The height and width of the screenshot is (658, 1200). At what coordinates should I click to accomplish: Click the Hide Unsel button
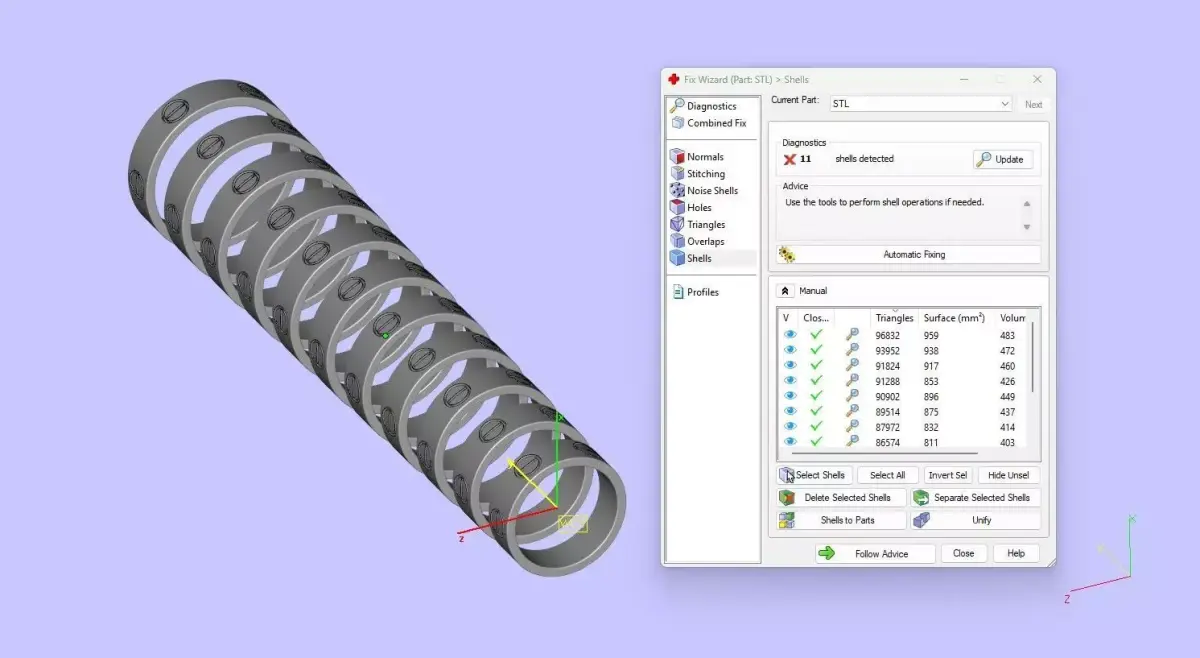tap(1008, 475)
